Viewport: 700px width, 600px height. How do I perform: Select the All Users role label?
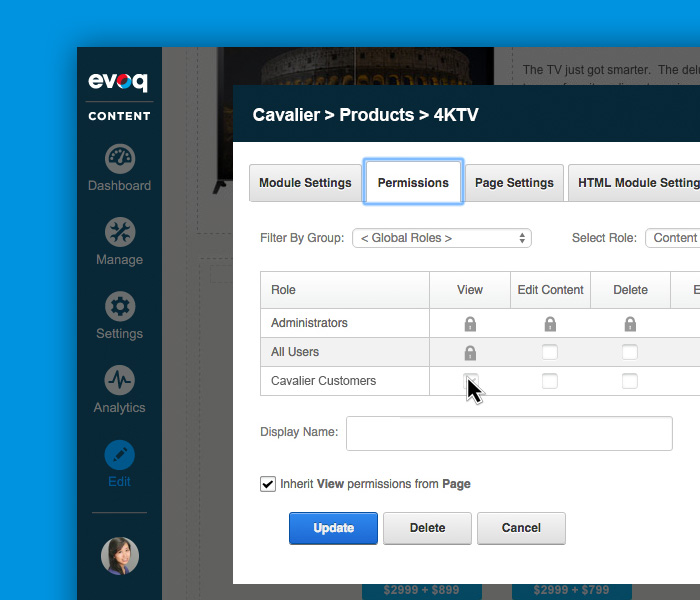point(295,352)
